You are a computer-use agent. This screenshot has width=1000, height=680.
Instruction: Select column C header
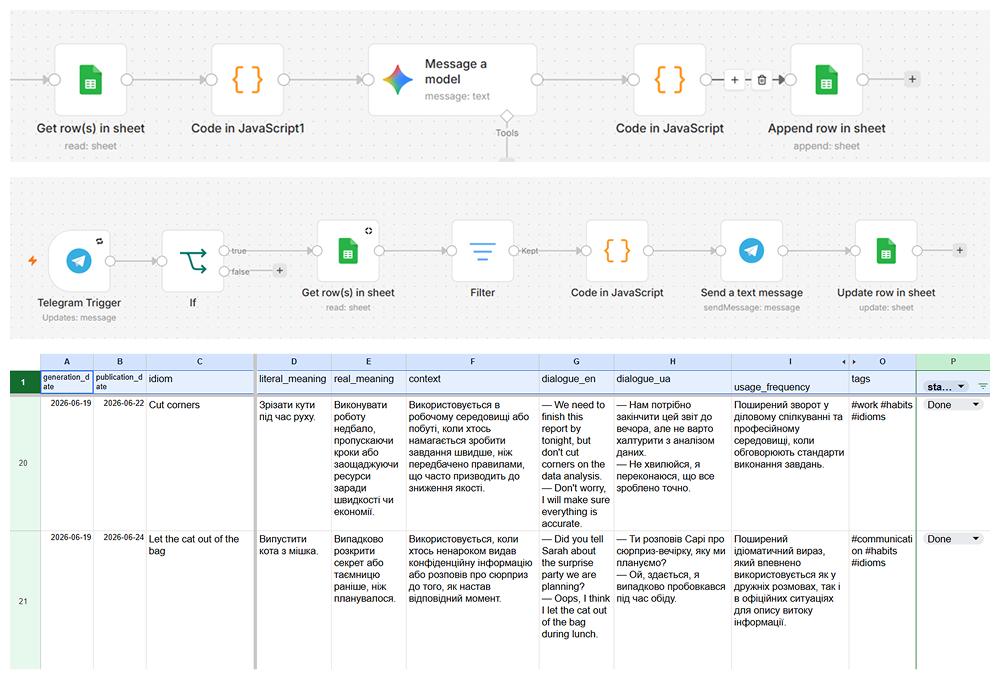tap(200, 362)
